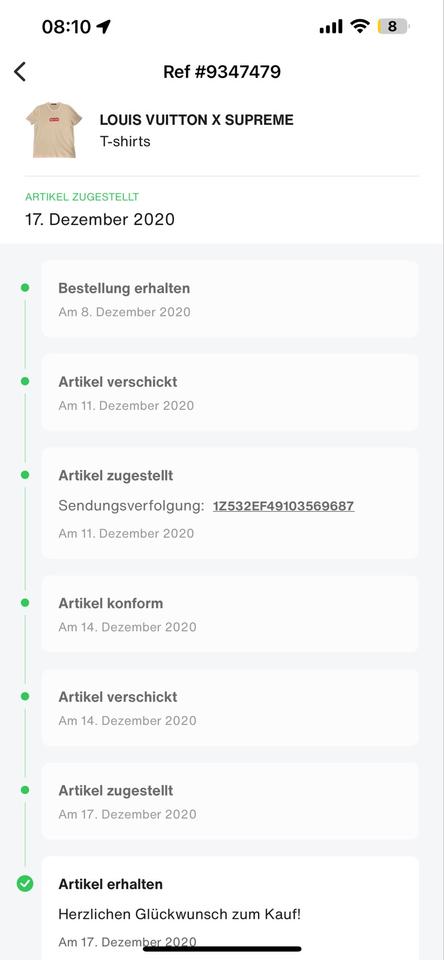Tap the location arrow beside the clock
The width and height of the screenshot is (444, 960).
(x=103, y=26)
